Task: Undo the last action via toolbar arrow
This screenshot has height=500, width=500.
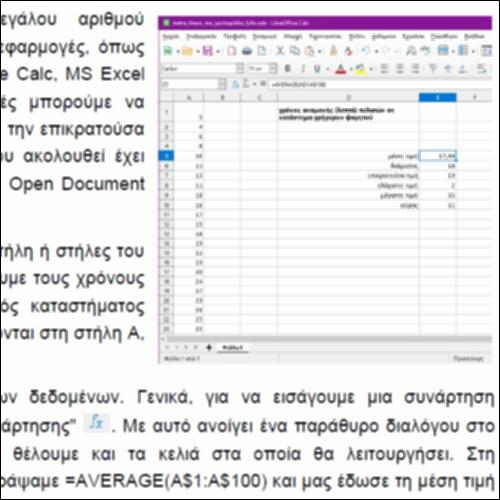Action: (366, 51)
